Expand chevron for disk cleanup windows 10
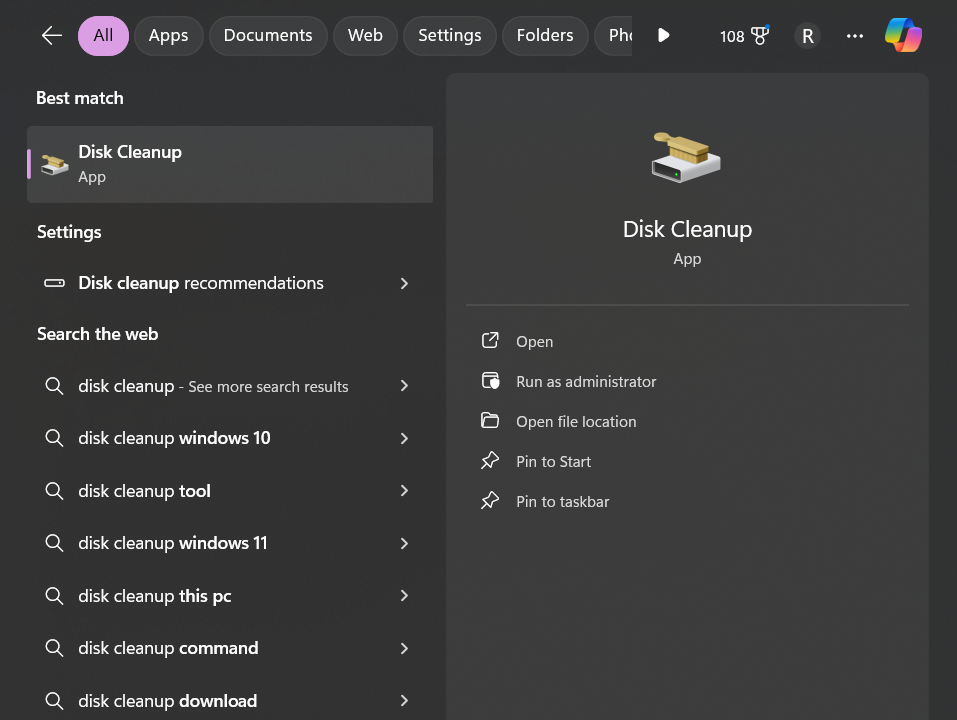The width and height of the screenshot is (957, 720). (x=404, y=438)
